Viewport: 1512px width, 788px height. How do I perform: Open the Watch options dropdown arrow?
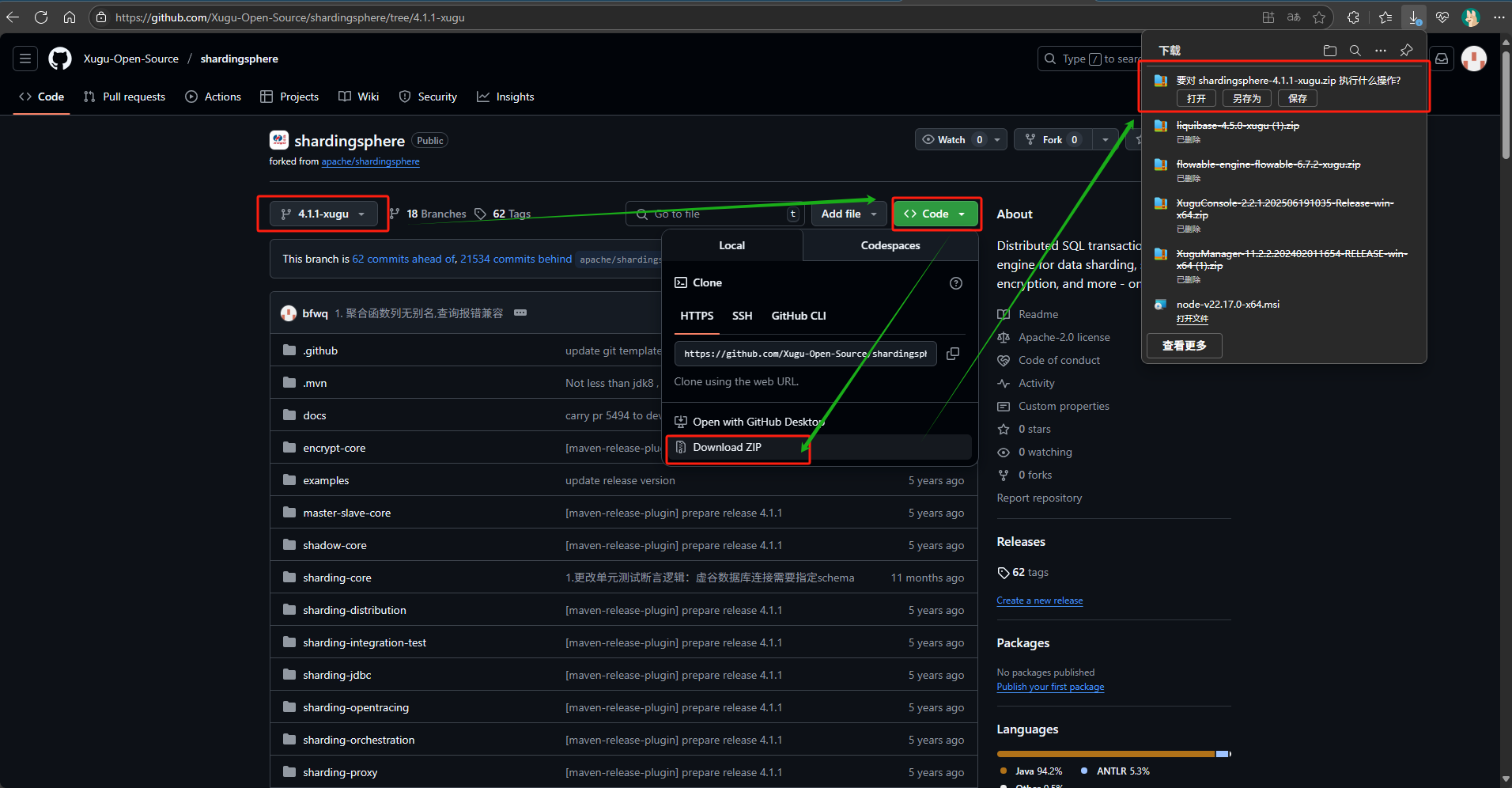coord(997,140)
